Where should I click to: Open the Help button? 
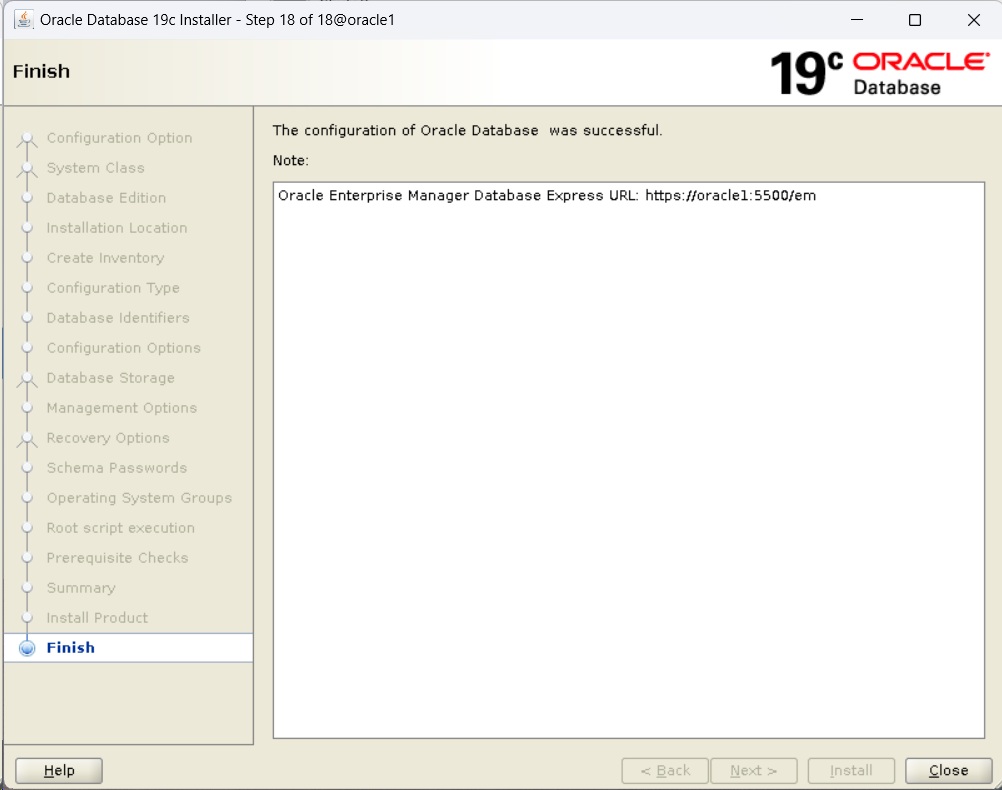click(59, 771)
